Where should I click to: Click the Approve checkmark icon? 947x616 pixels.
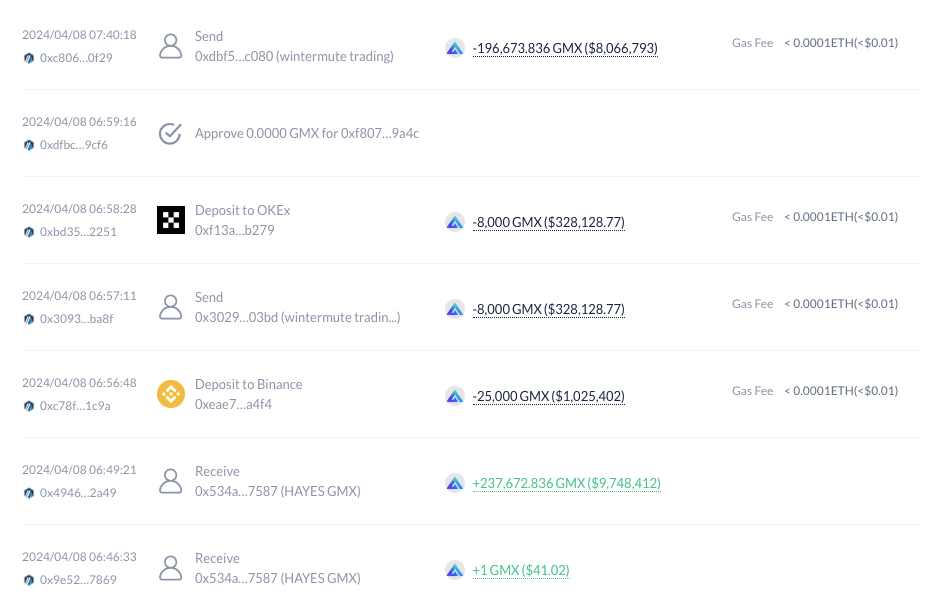[170, 133]
